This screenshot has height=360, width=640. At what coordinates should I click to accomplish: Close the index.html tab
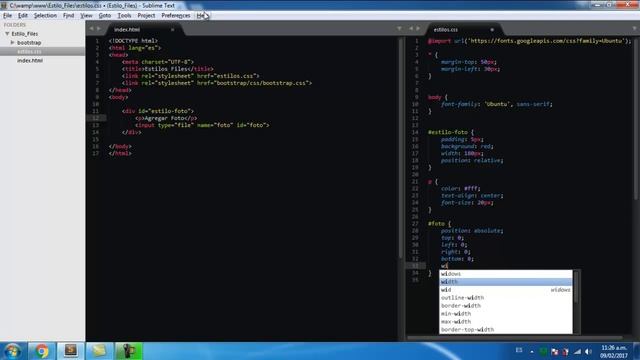point(173,29)
